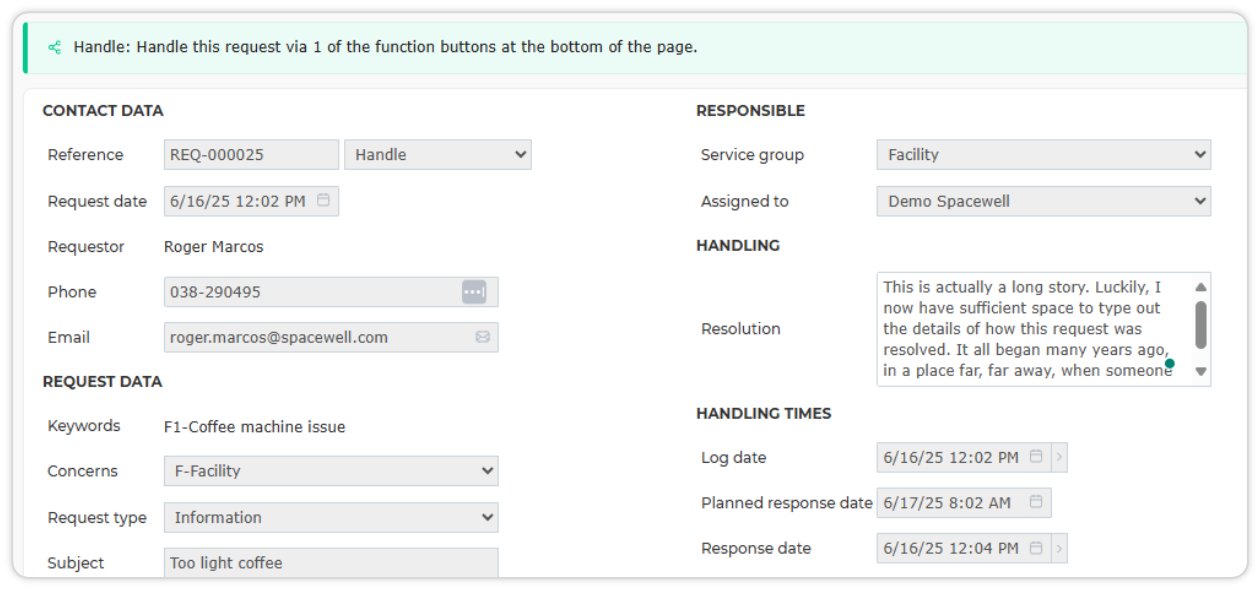Screen dimensions: 1260x590
Task: Click arrow button next to Log date
Action: coord(1059,457)
